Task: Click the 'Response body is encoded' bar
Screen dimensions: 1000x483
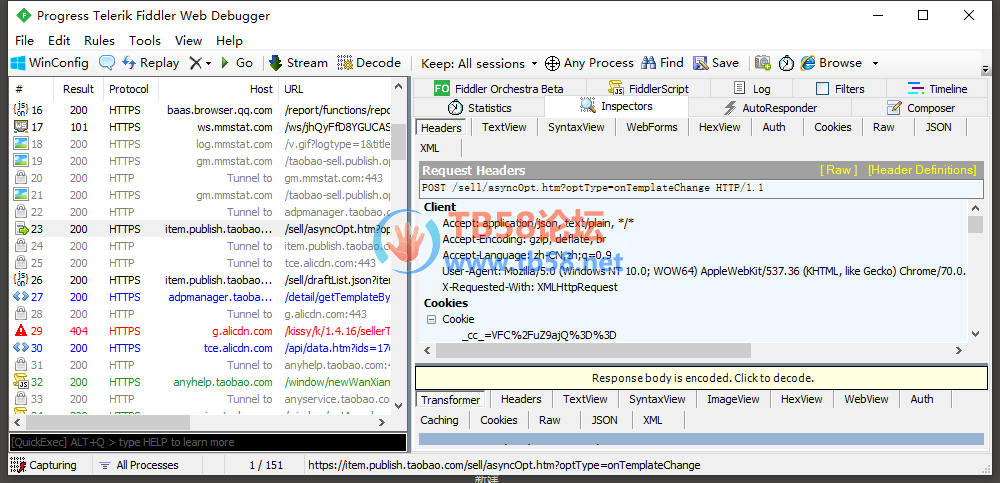Action: tap(702, 378)
